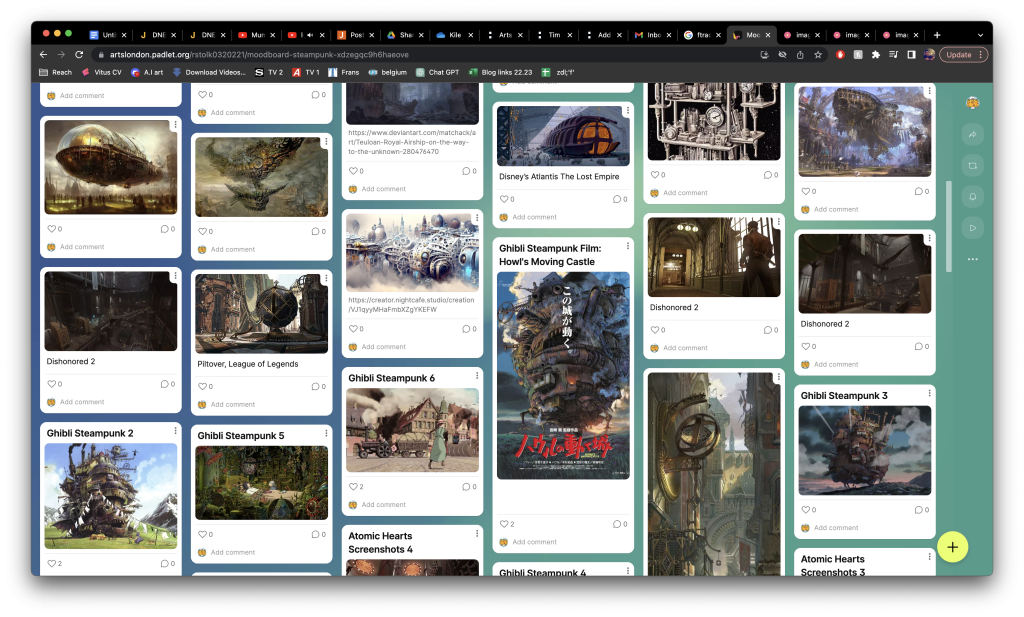Click the address bar URL field
Viewport: 1024px width, 617px height.
click(x=424, y=55)
